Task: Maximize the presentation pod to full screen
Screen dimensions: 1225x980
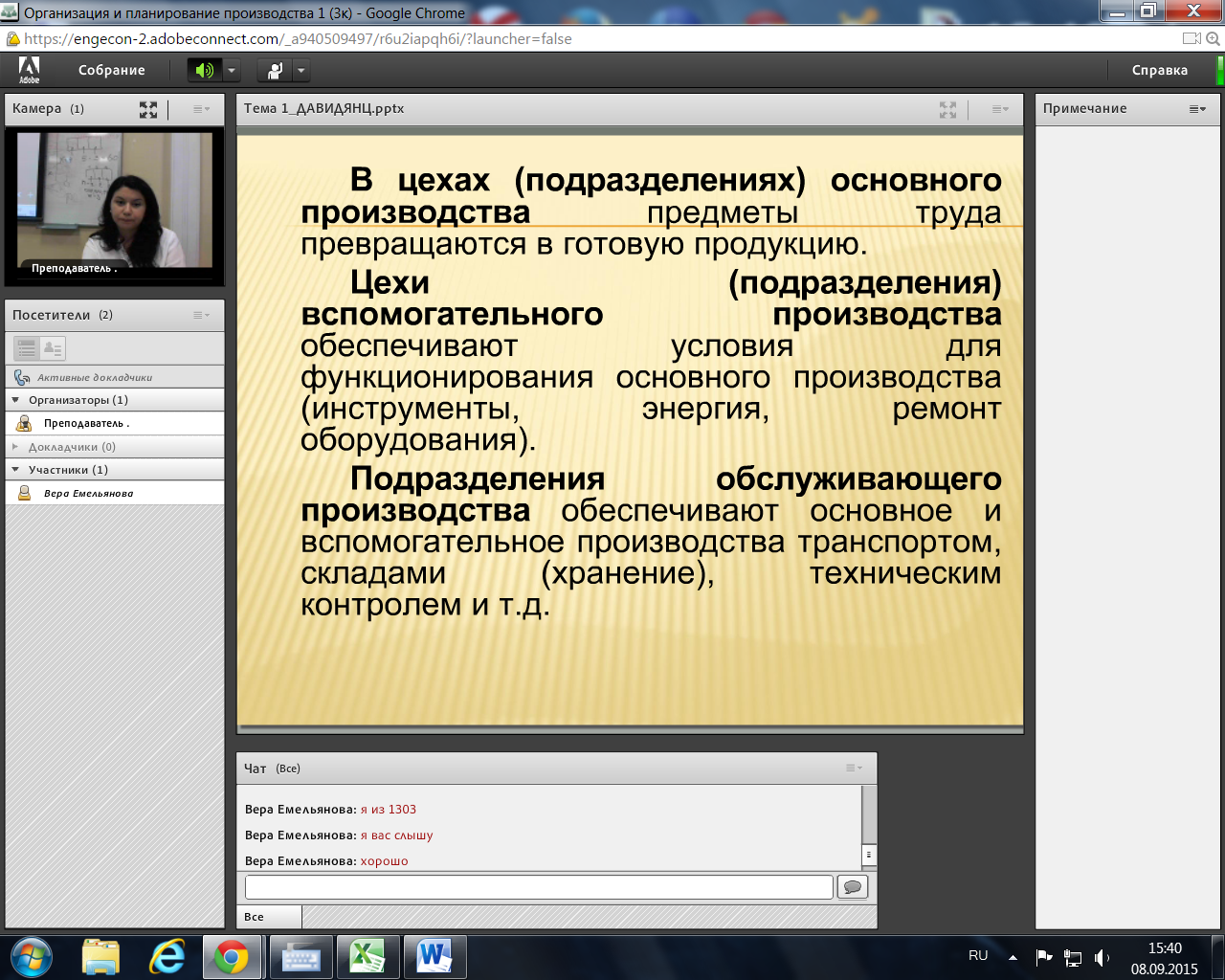Action: point(947,109)
